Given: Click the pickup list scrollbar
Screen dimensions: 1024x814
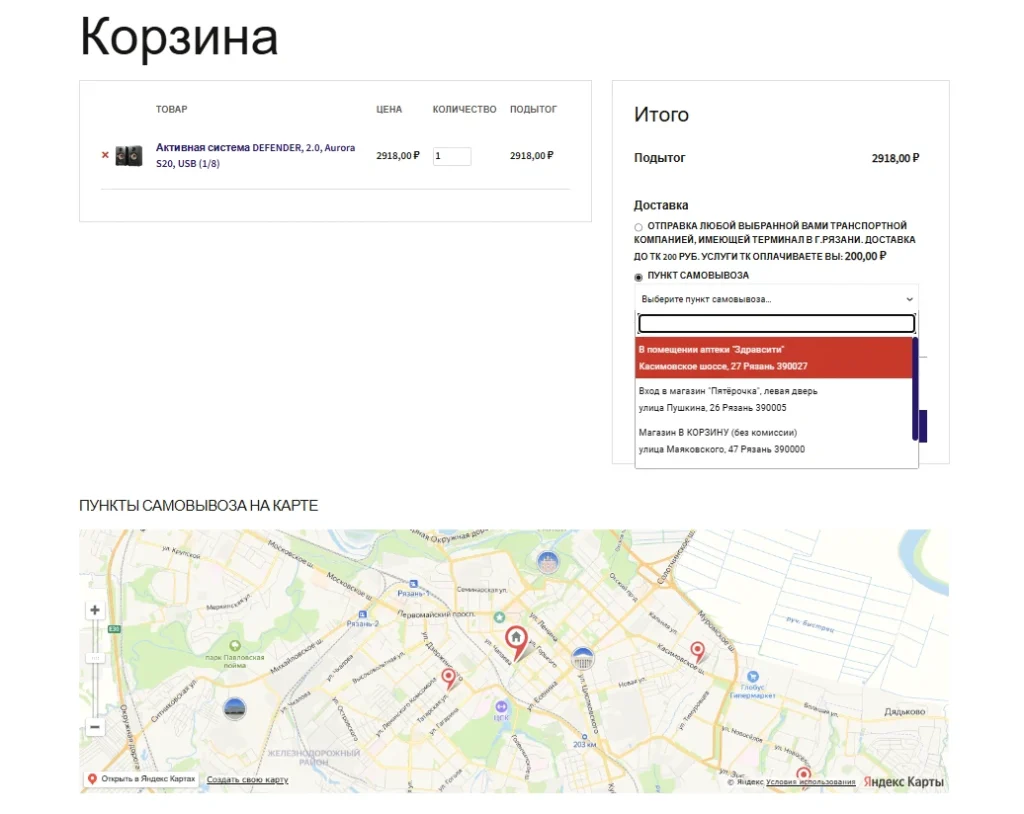Looking at the screenshot, I should 915,389.
